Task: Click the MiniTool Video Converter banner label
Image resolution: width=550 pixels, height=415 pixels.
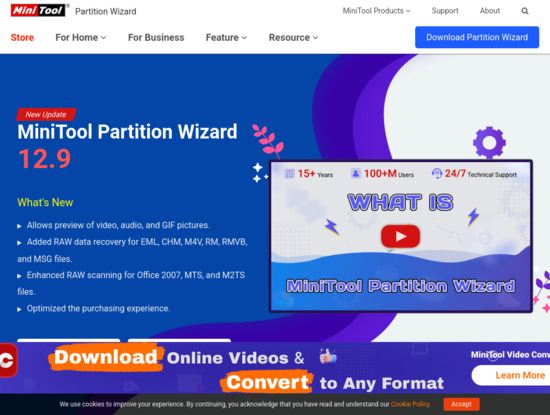Action: (x=510, y=355)
